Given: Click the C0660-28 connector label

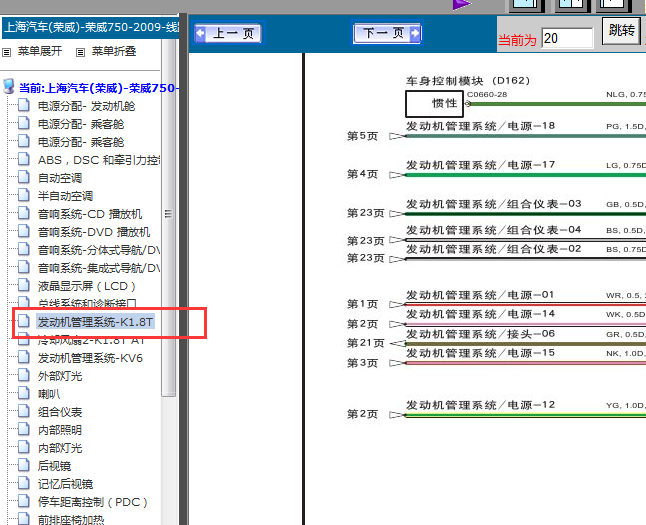Looking at the screenshot, I should [487, 94].
